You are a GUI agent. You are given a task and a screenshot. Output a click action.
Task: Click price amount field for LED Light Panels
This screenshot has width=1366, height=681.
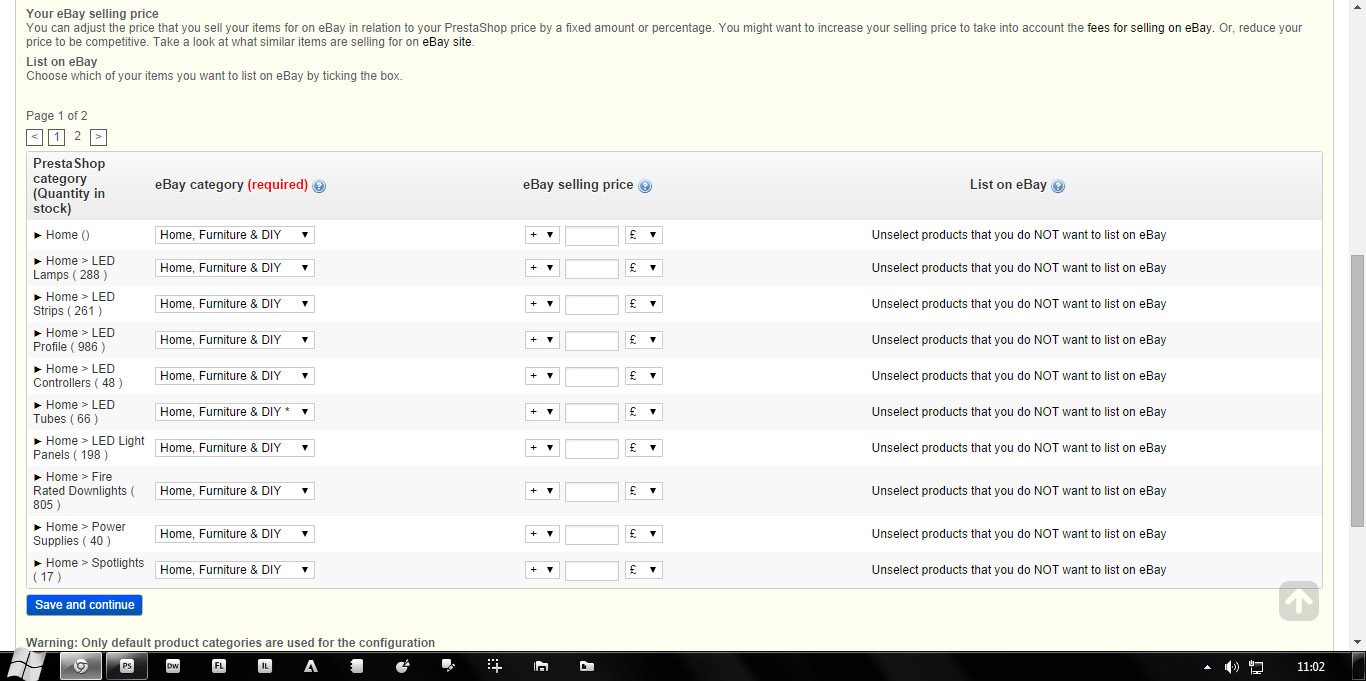tap(592, 448)
